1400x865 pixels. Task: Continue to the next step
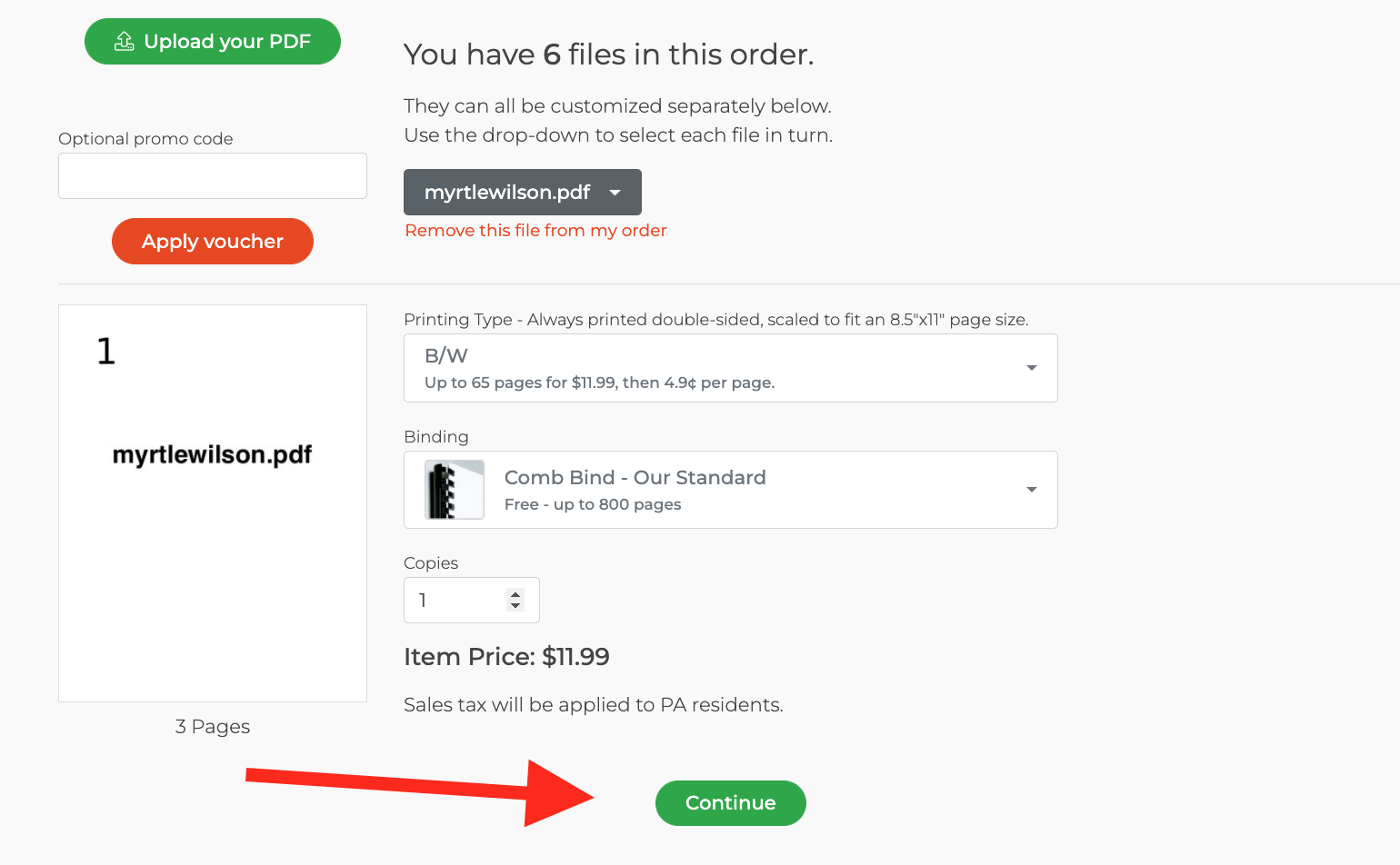[x=731, y=803]
